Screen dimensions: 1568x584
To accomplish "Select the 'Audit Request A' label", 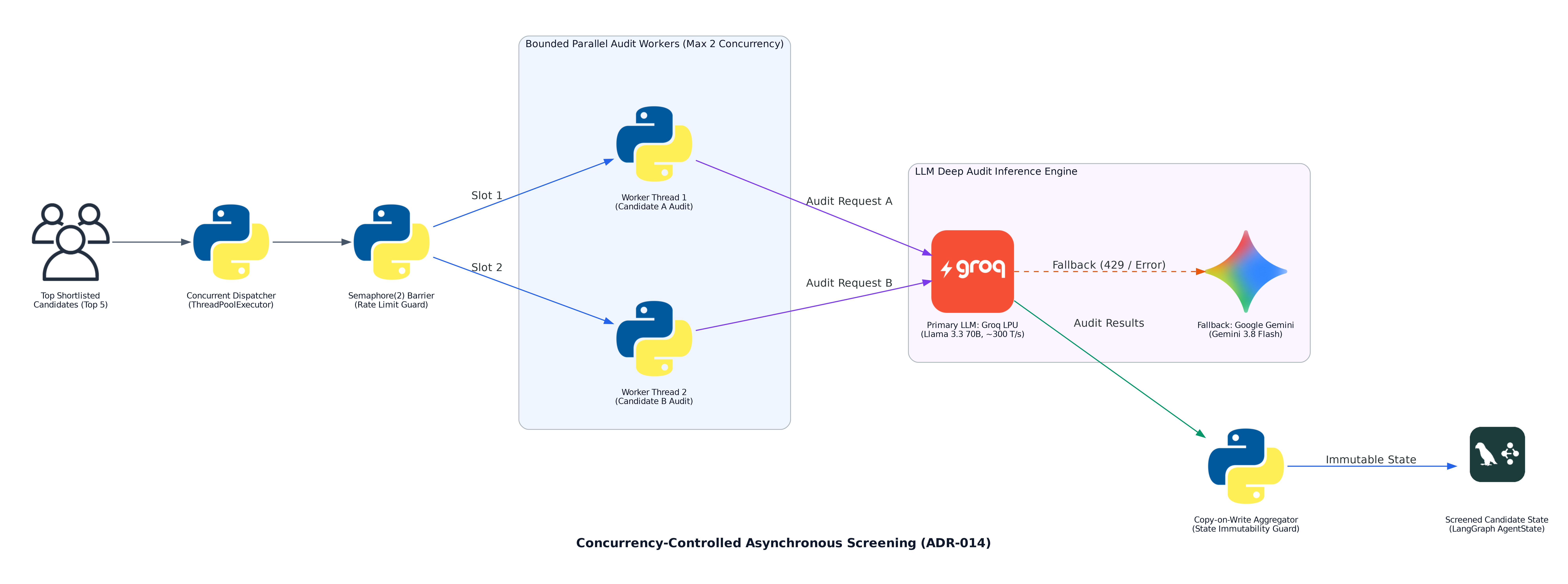I will [x=849, y=201].
